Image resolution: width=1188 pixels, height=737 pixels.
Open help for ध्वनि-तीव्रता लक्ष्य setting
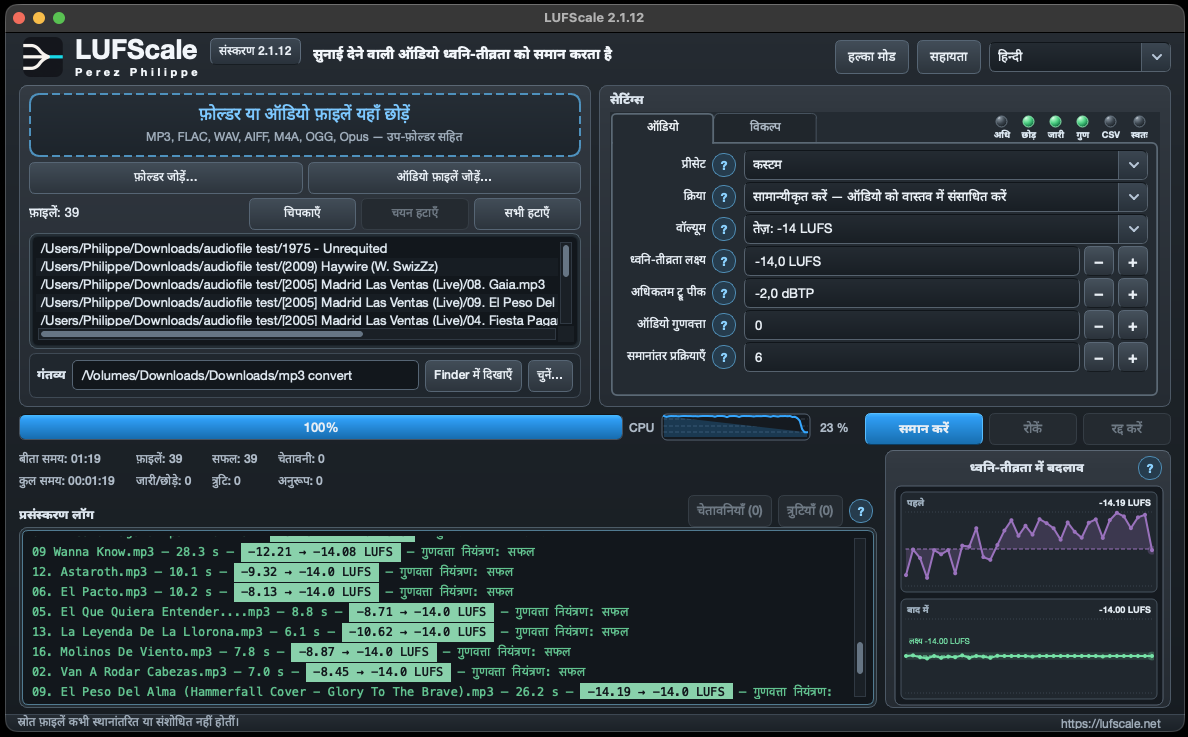[x=724, y=261]
